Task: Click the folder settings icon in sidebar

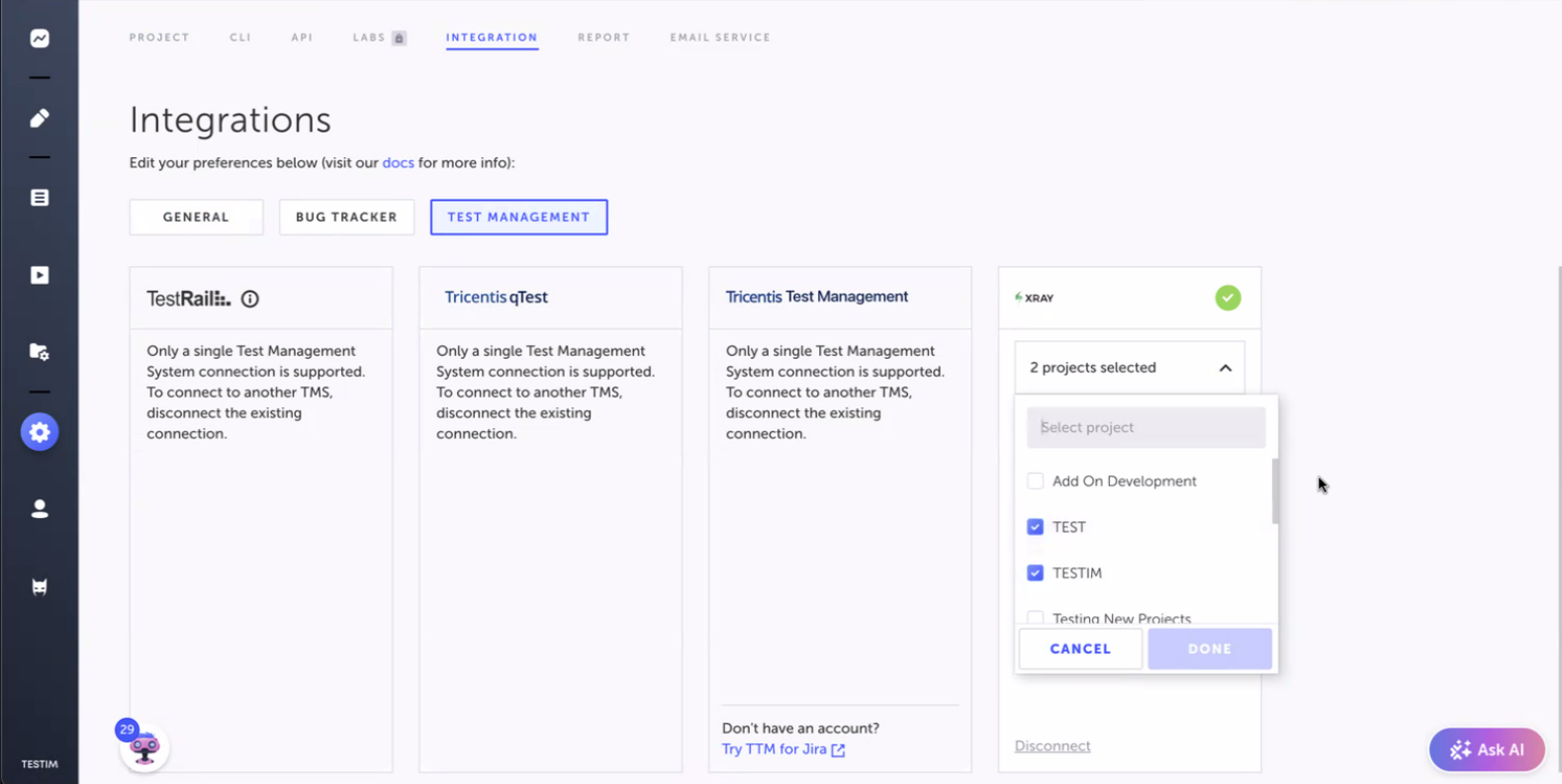Action: (x=40, y=352)
